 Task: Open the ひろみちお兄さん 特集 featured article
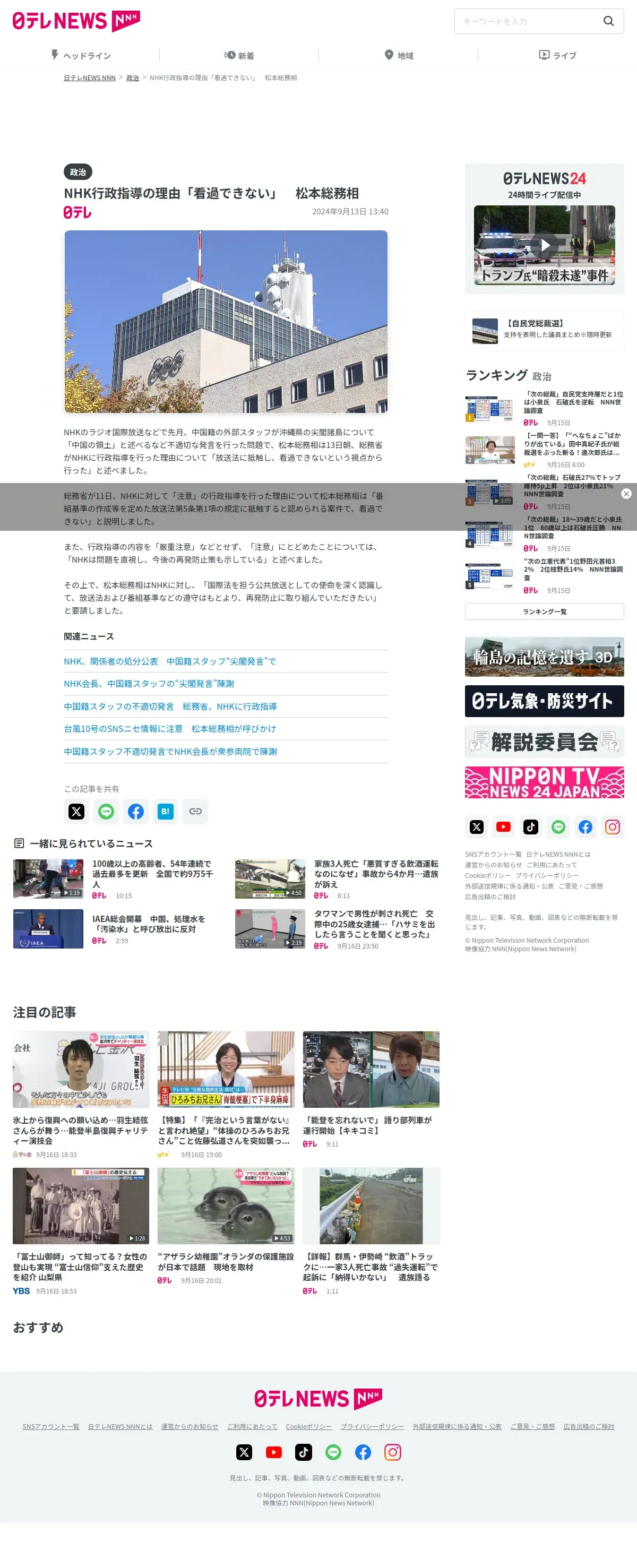[x=226, y=1095]
